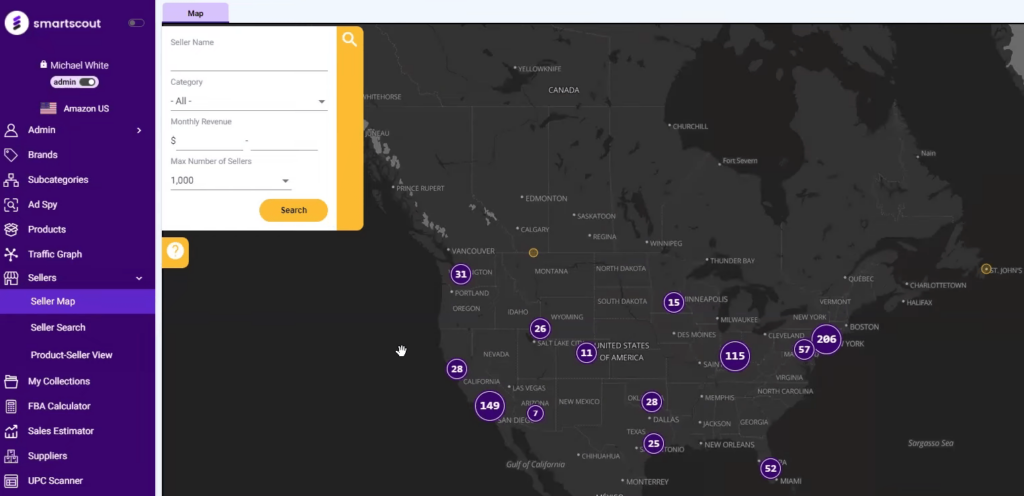1024x496 pixels.
Task: Click the 206 seller cluster marker
Action: coord(826,339)
